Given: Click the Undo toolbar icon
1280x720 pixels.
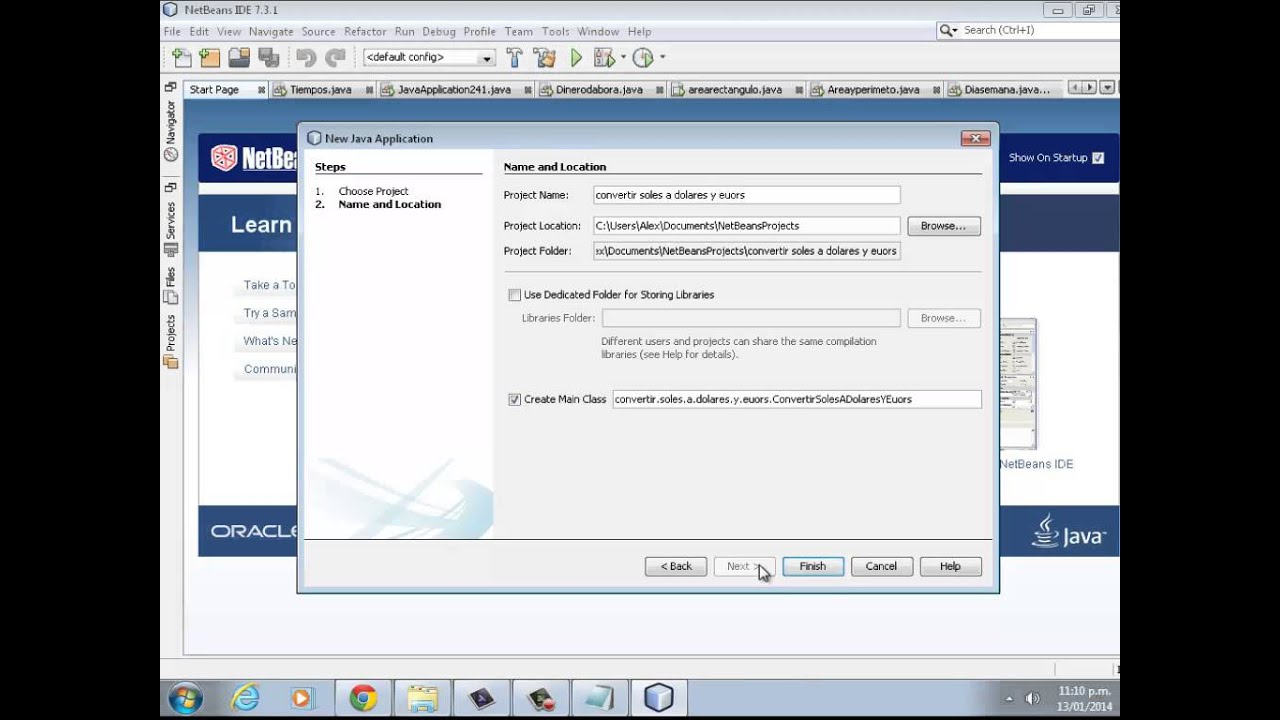Looking at the screenshot, I should tap(306, 58).
